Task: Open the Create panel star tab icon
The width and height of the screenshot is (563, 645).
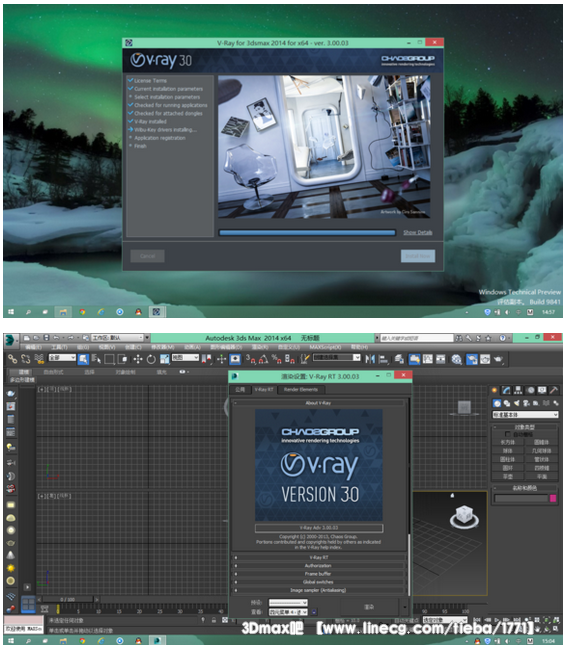Action: coord(494,390)
